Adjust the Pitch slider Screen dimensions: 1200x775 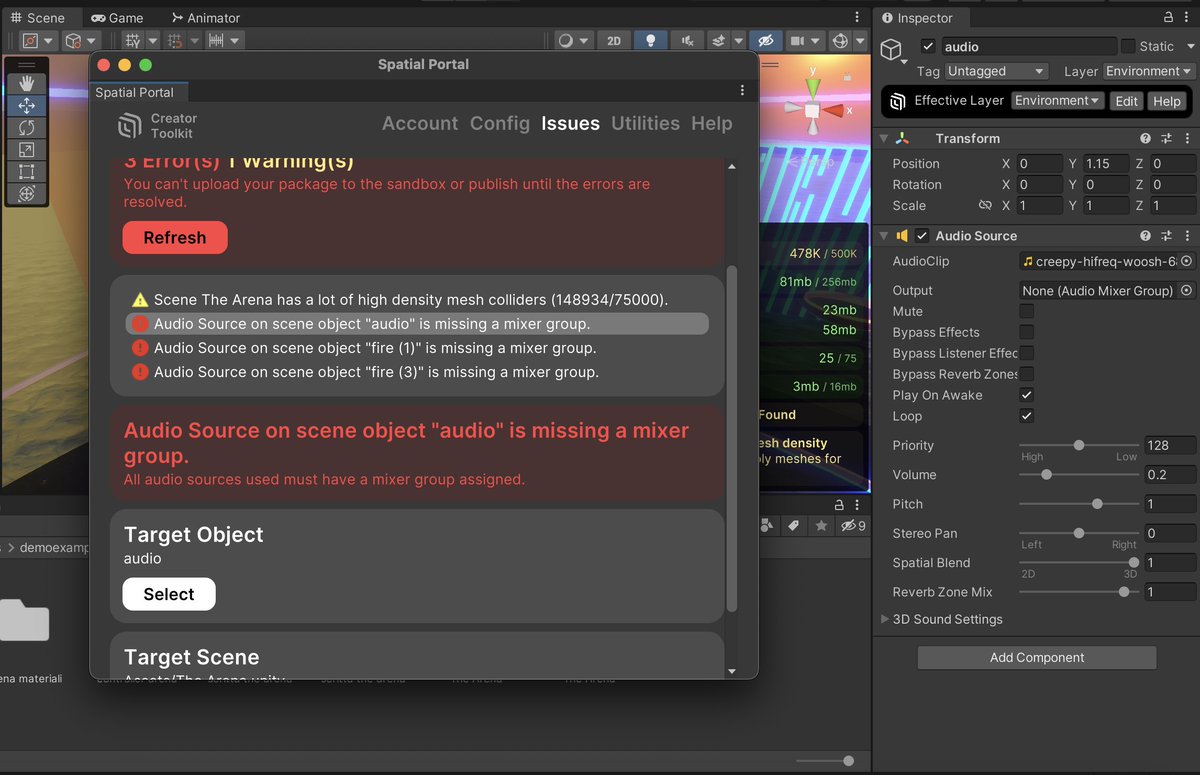click(1079, 504)
